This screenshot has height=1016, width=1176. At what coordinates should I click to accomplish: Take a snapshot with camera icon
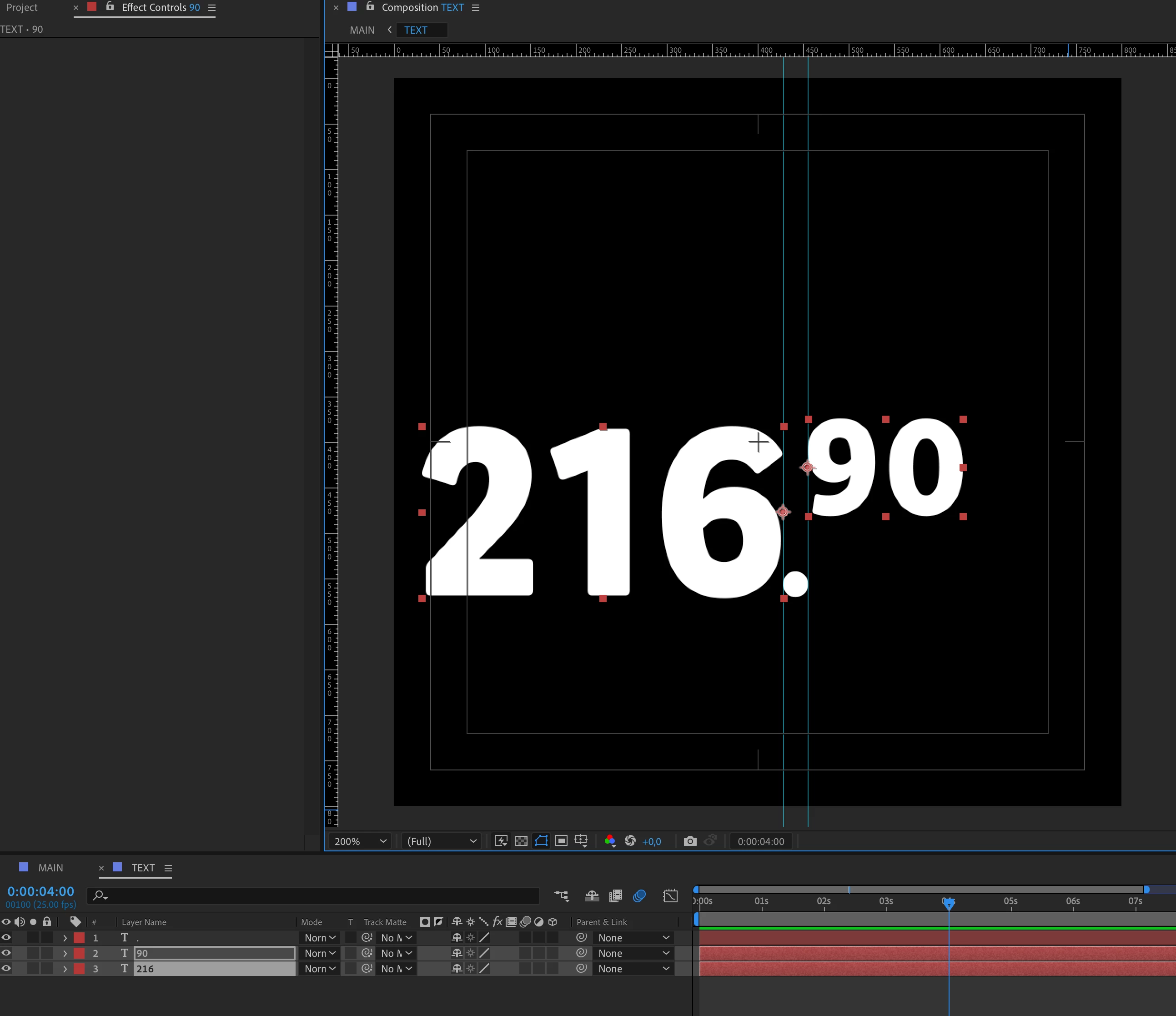(x=689, y=841)
